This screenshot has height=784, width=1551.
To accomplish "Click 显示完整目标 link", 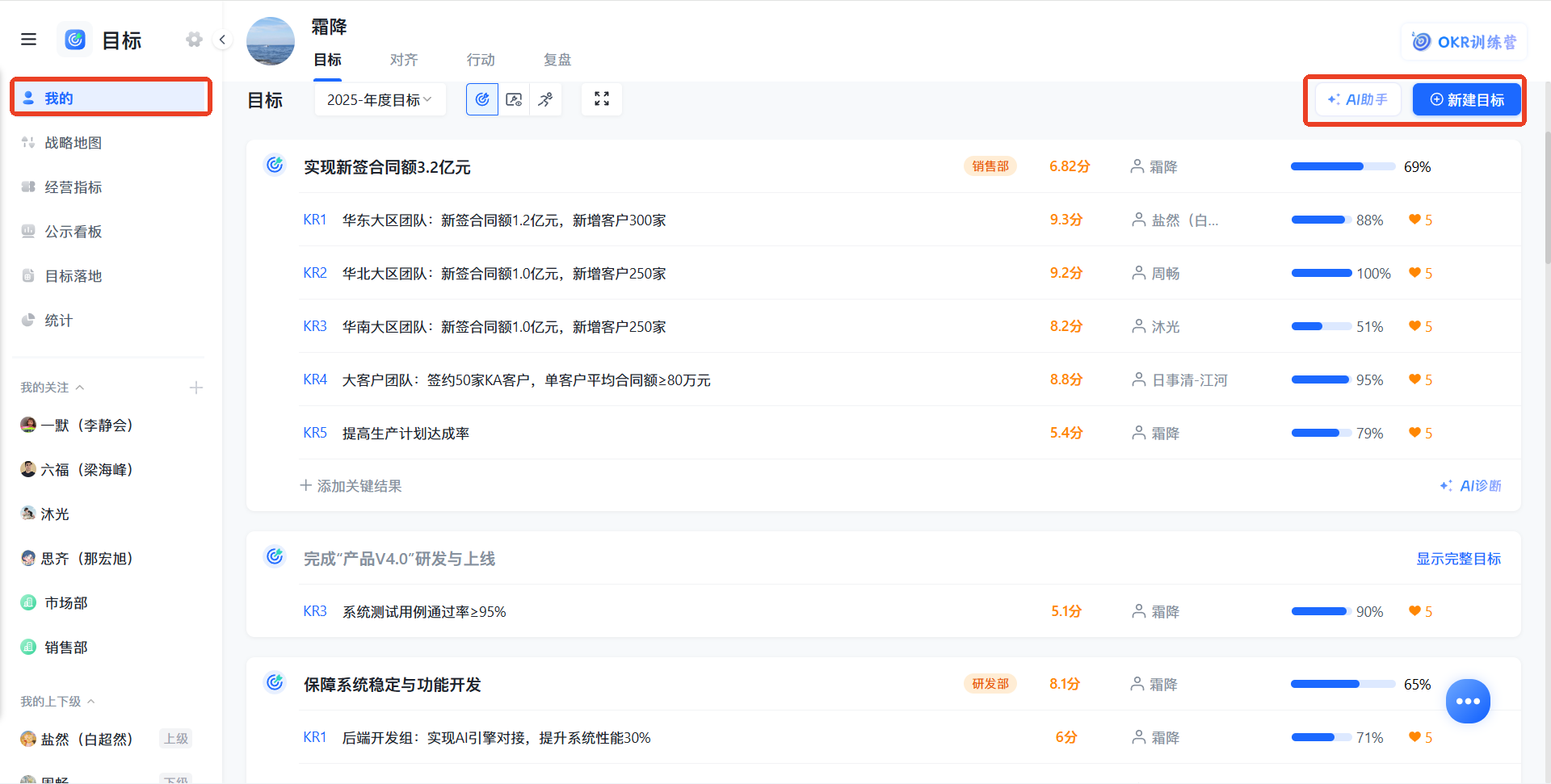I will [x=1458, y=559].
